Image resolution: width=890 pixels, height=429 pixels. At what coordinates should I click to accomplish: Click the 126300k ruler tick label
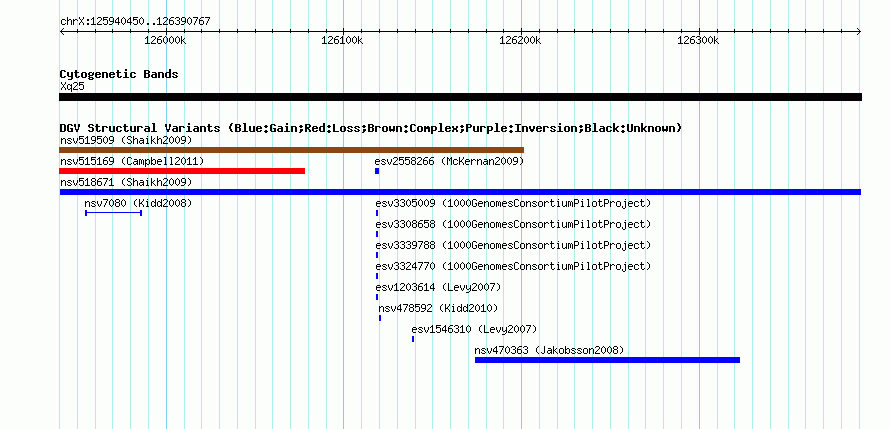click(698, 41)
